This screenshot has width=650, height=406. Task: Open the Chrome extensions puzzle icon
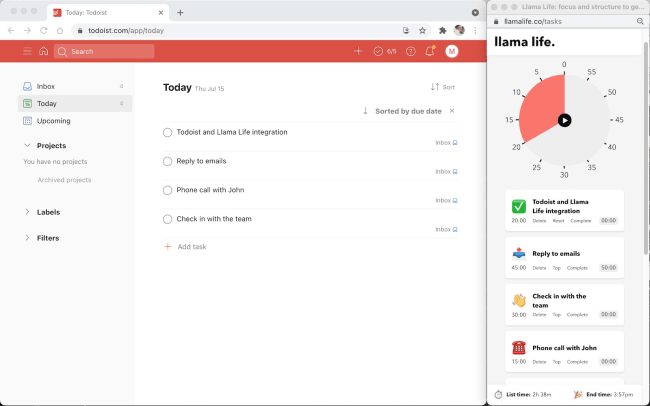pyautogui.click(x=442, y=30)
